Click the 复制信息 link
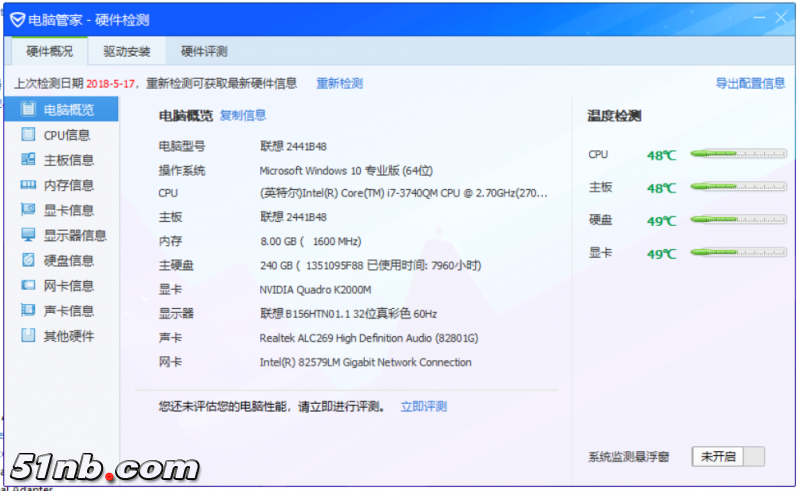800x491 pixels. [x=243, y=115]
